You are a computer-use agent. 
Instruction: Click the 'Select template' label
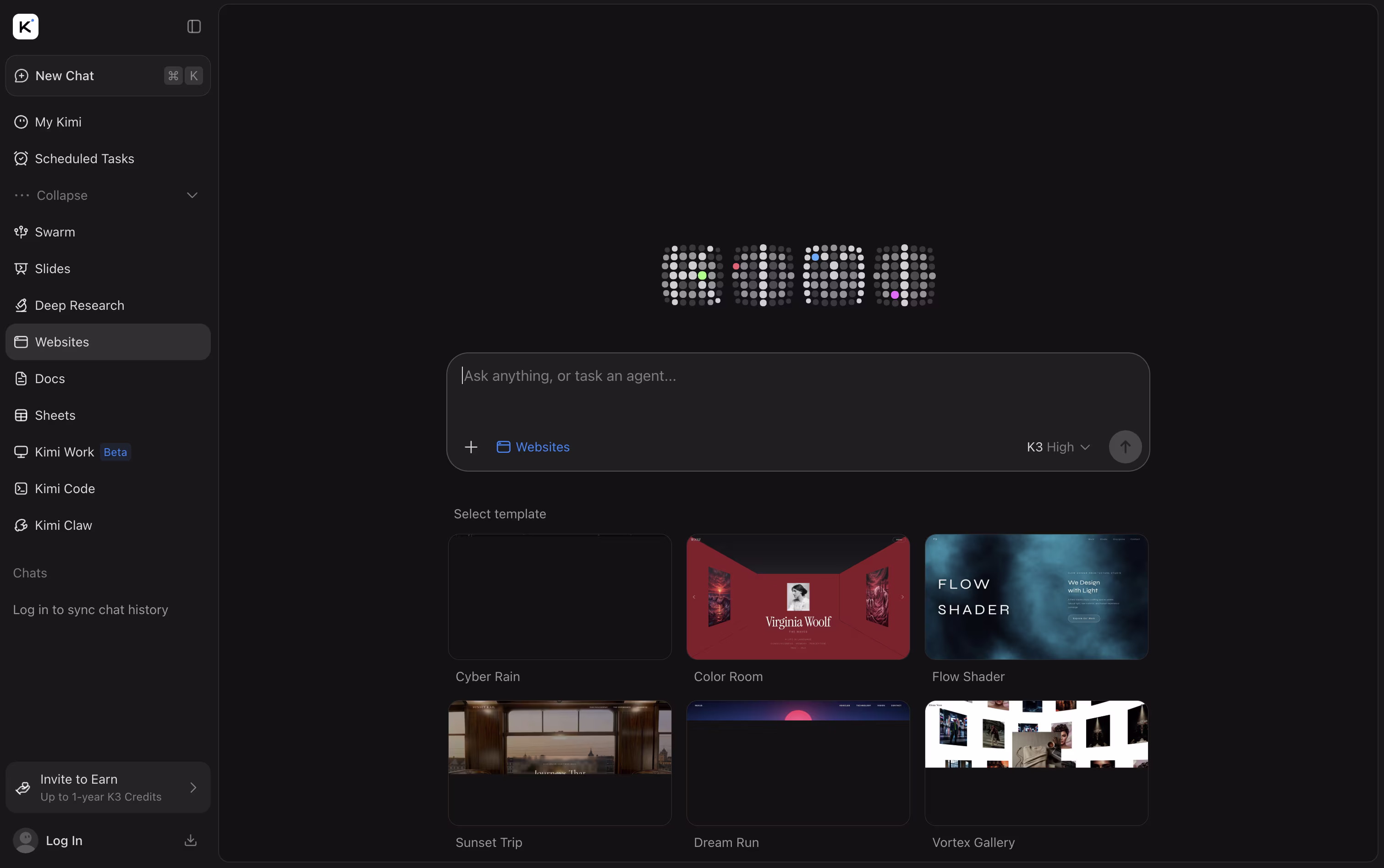pos(500,514)
